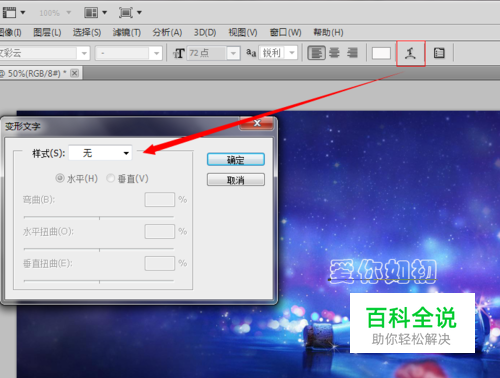Click the anti-aliasing aa icon
500x378 pixels.
click(x=251, y=53)
